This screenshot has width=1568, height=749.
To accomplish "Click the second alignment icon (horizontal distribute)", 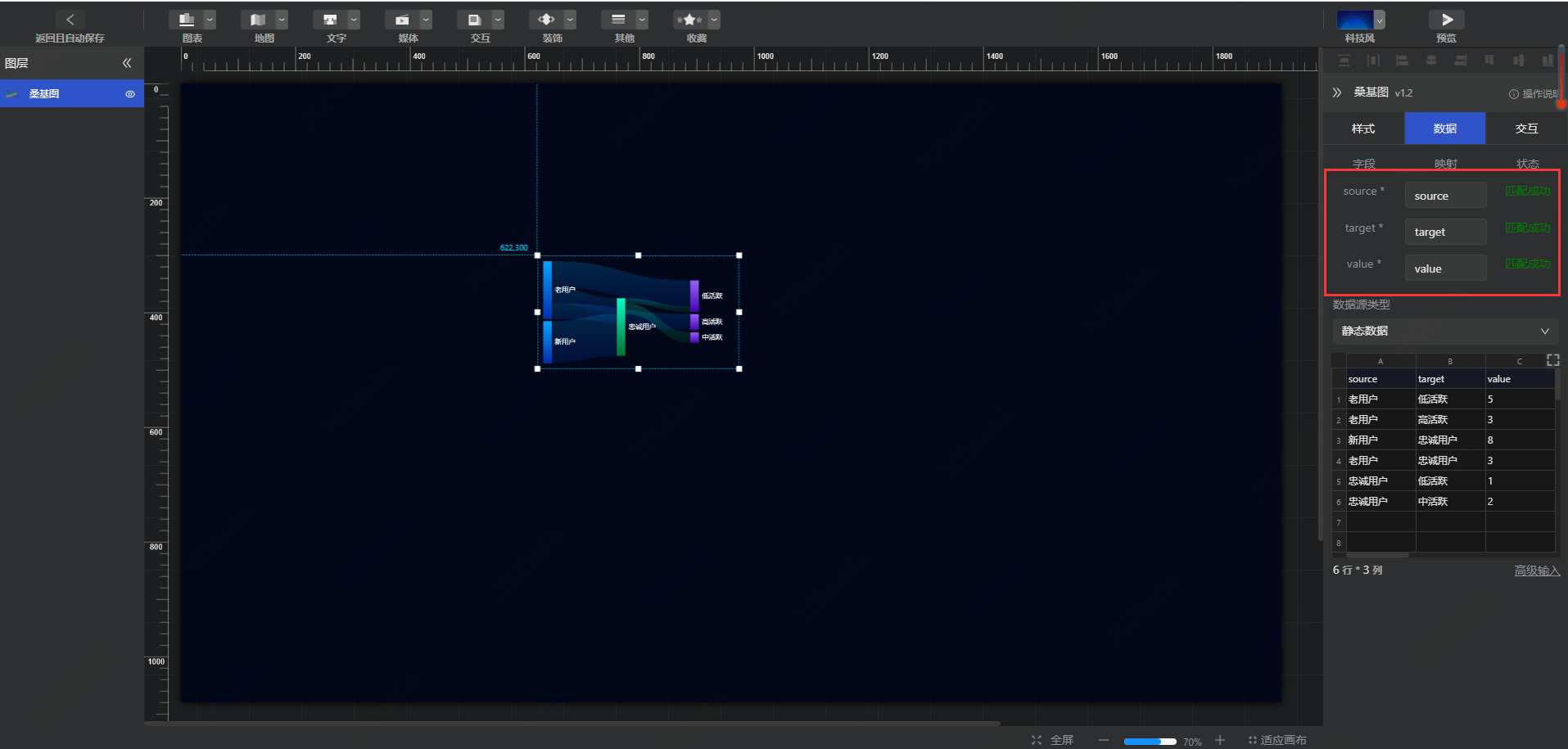I will coord(1373,61).
